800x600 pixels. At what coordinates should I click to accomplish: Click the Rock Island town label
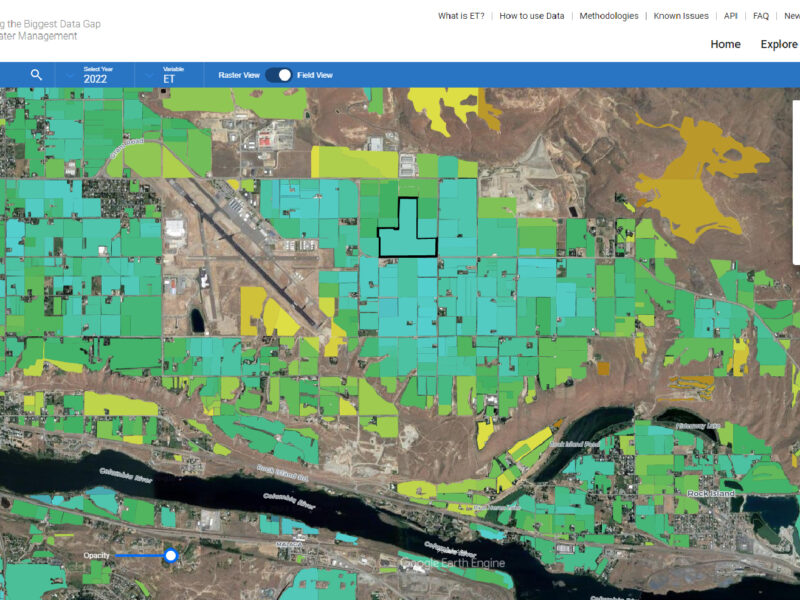711,494
